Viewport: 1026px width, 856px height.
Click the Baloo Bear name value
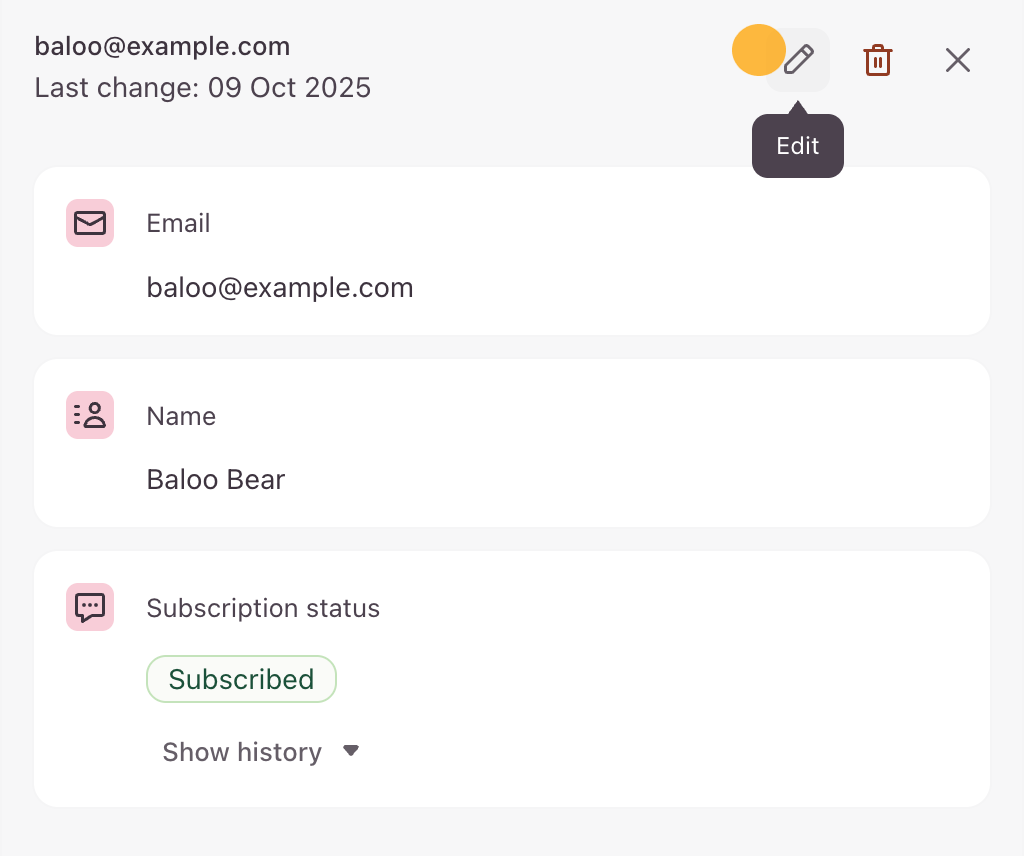click(x=216, y=480)
